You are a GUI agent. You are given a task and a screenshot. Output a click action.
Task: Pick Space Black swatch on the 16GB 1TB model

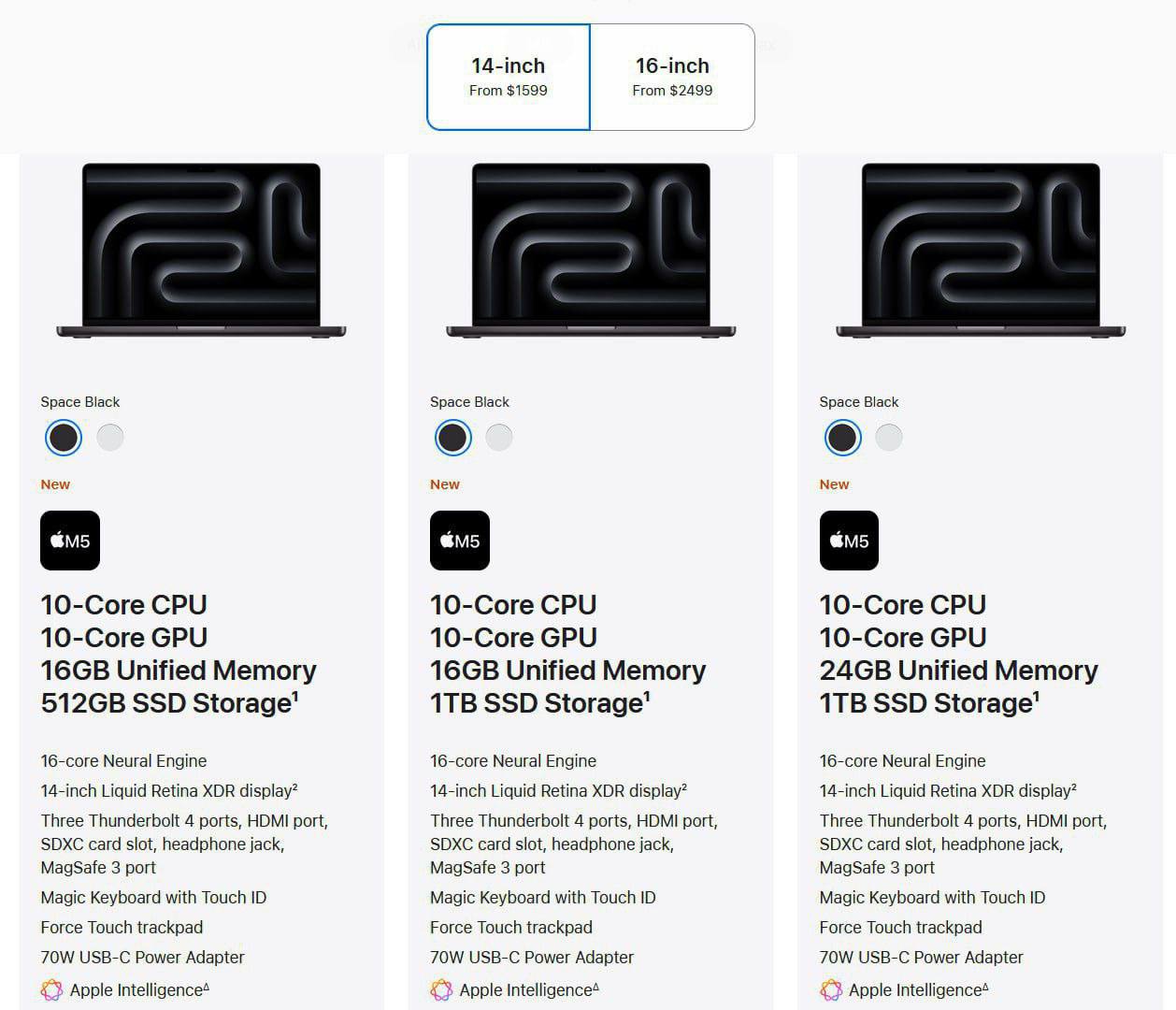tap(453, 437)
